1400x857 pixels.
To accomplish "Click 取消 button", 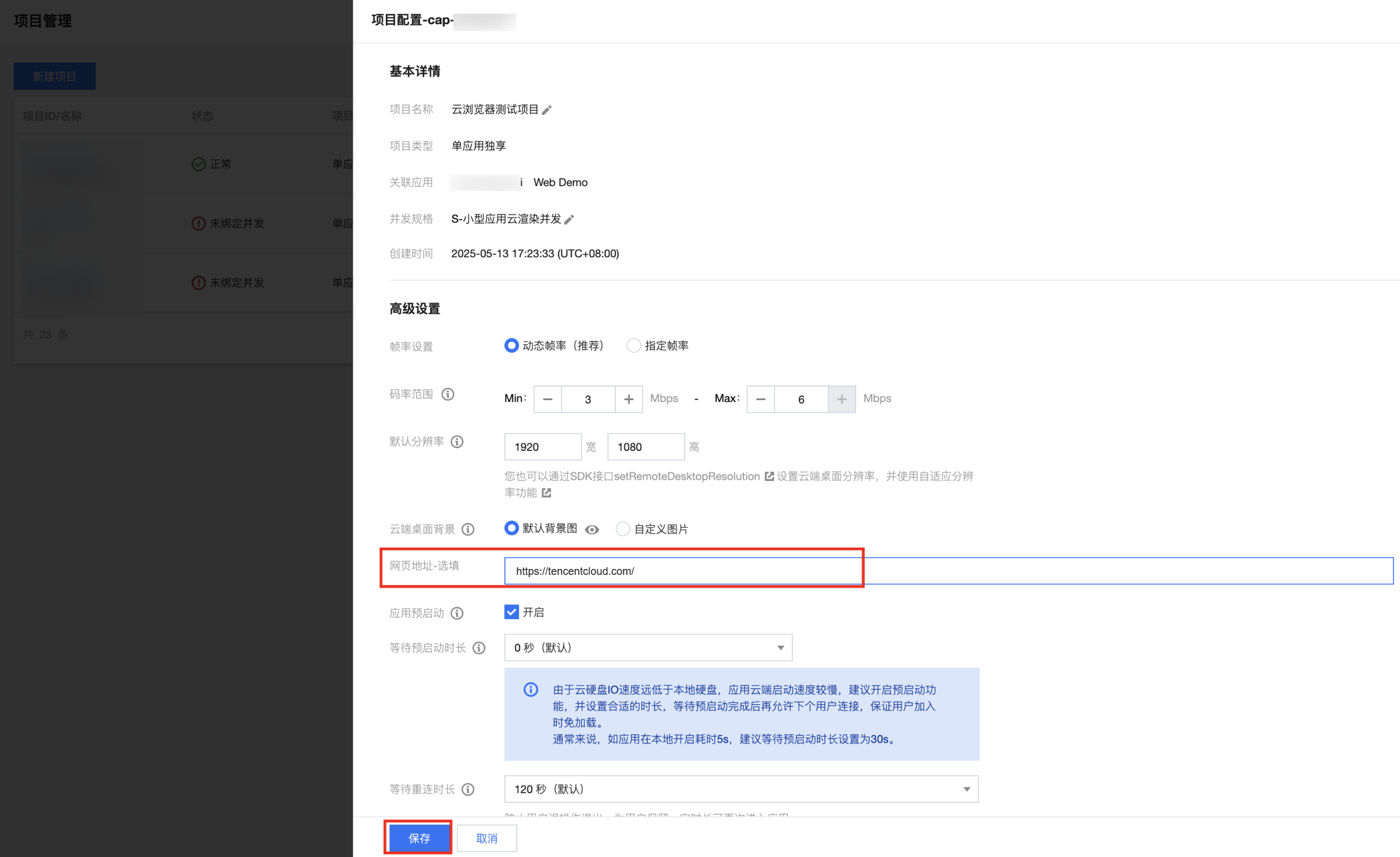I will [x=487, y=838].
